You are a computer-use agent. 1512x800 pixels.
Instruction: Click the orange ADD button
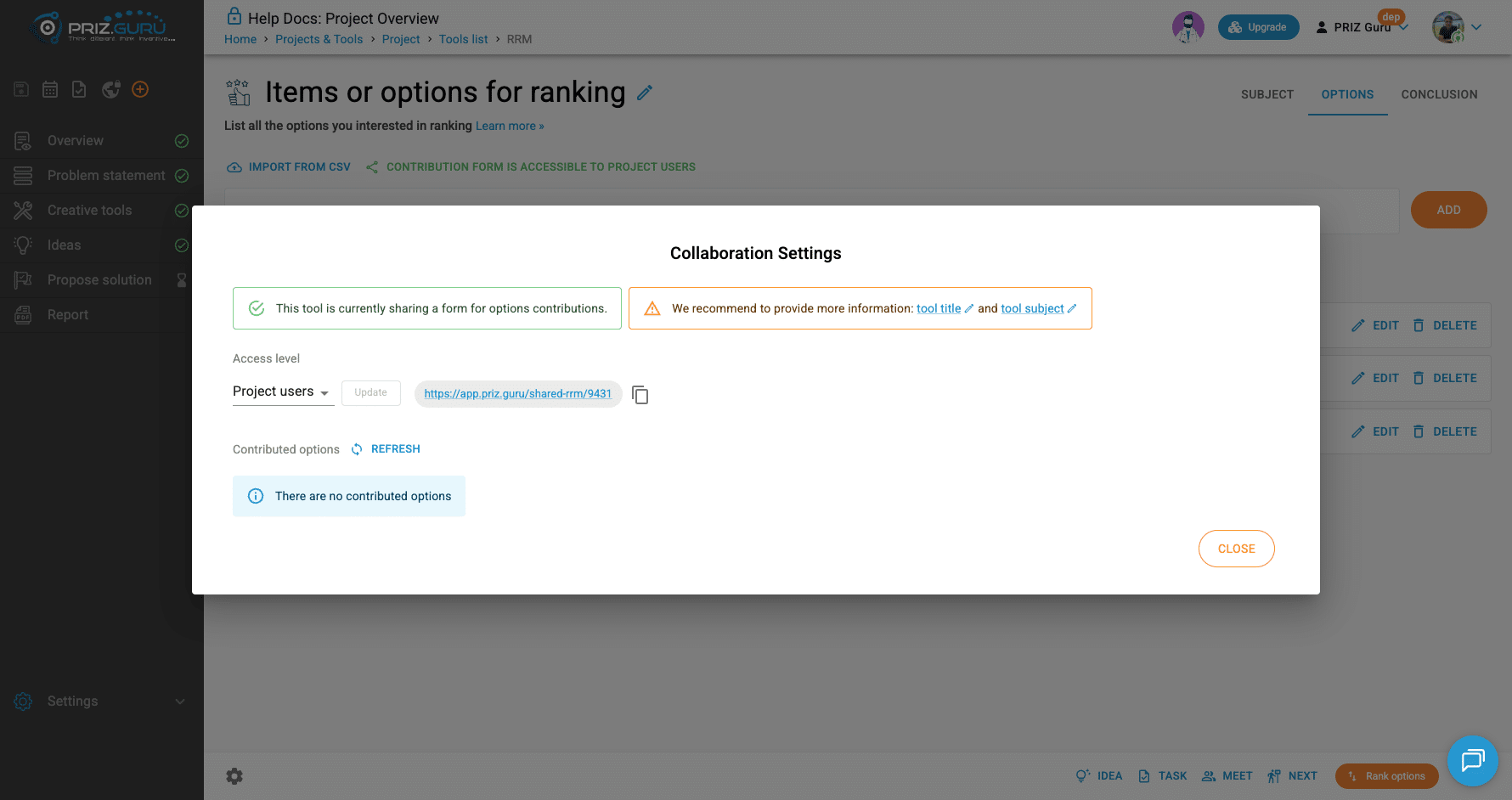coord(1448,210)
